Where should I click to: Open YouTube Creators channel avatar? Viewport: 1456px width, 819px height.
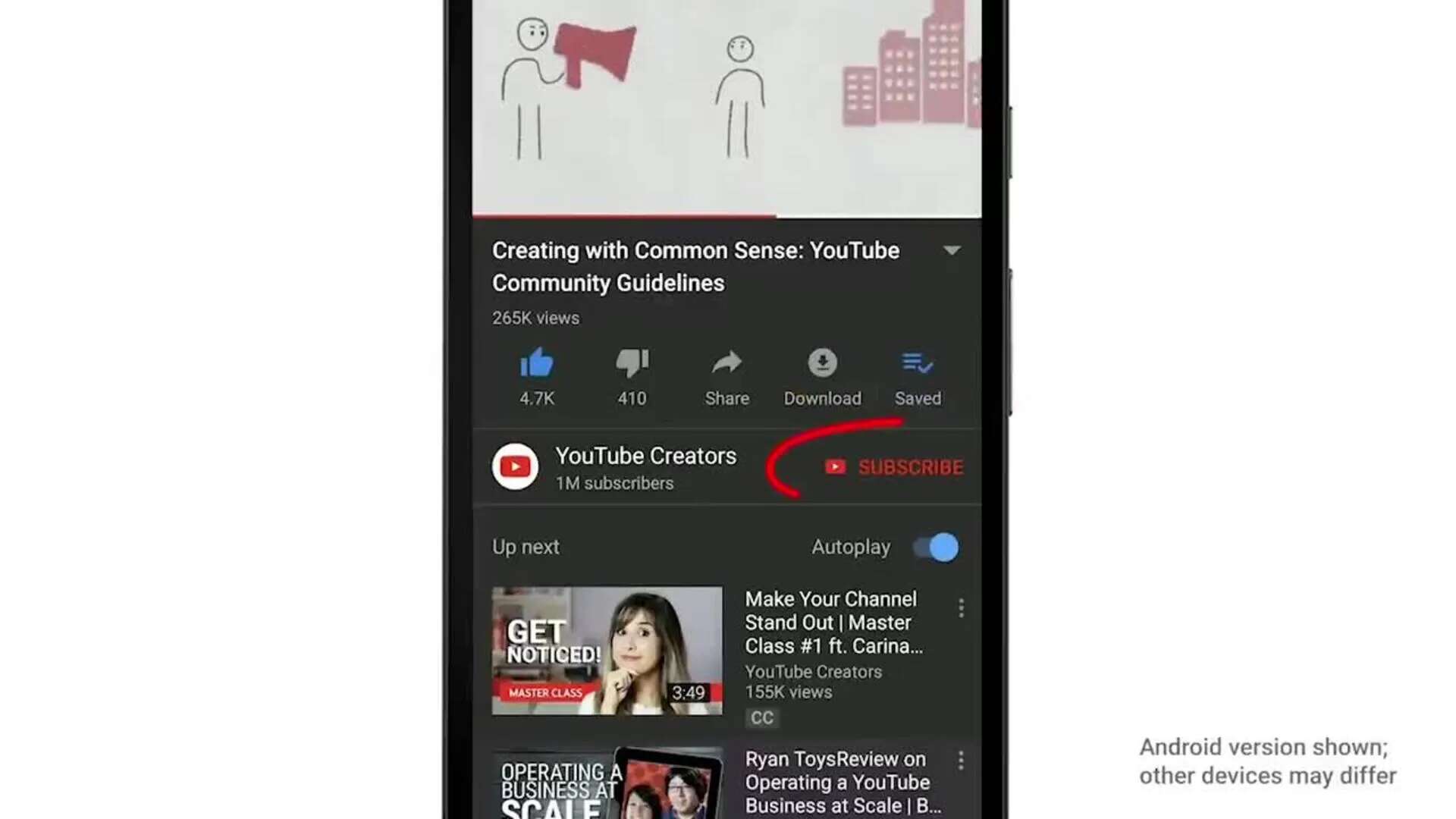coord(515,466)
